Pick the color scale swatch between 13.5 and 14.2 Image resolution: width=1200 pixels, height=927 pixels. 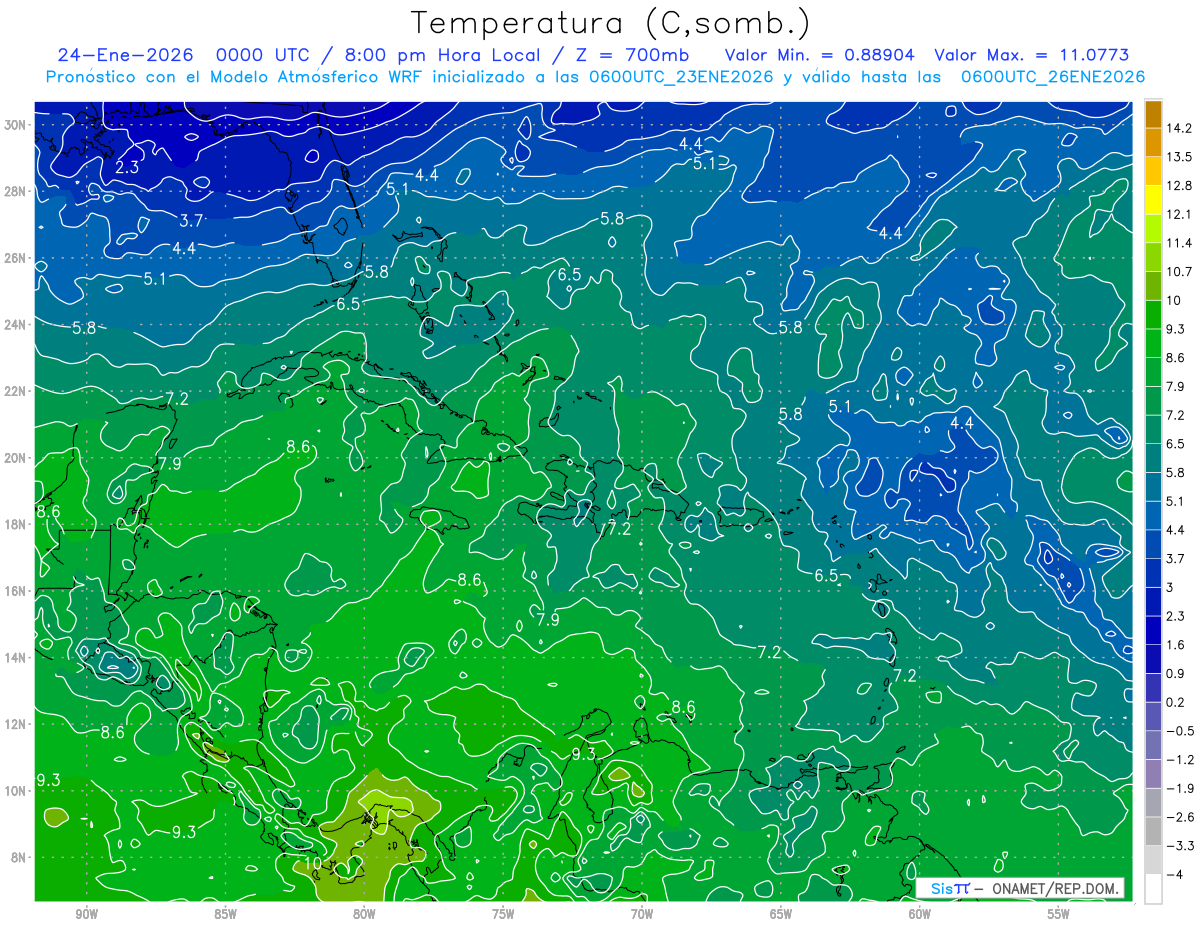coord(1153,142)
